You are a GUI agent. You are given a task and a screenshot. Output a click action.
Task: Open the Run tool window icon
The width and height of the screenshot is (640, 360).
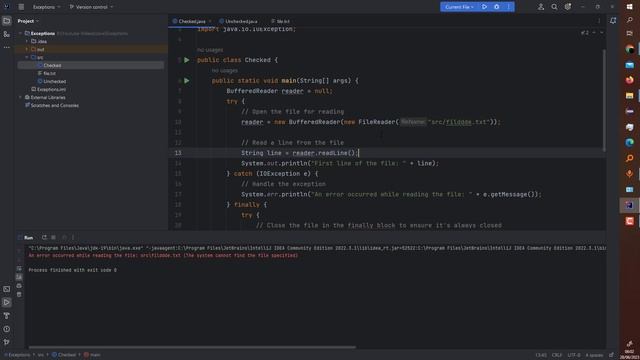(7, 302)
